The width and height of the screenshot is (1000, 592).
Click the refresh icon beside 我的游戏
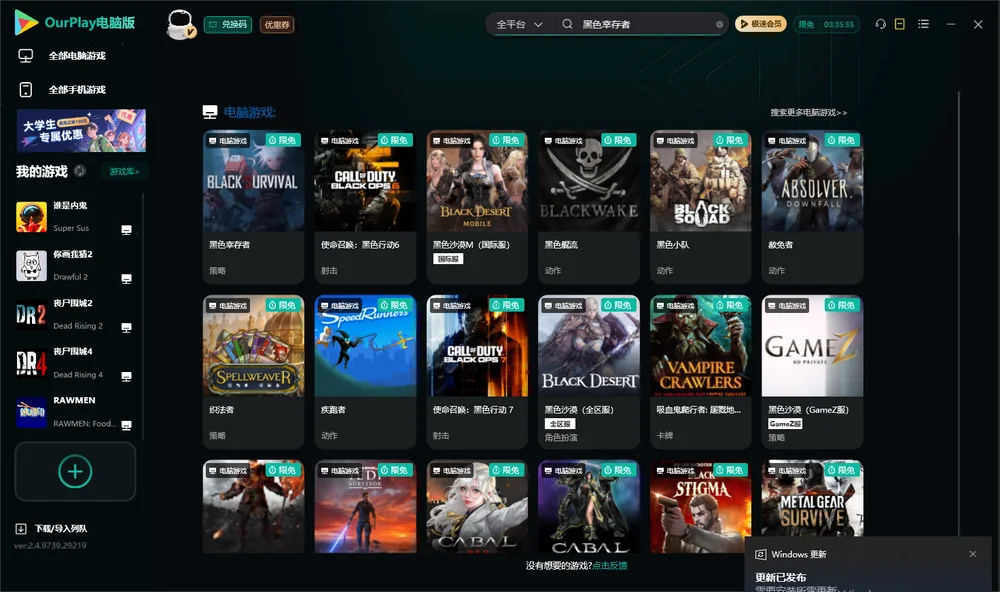80,171
